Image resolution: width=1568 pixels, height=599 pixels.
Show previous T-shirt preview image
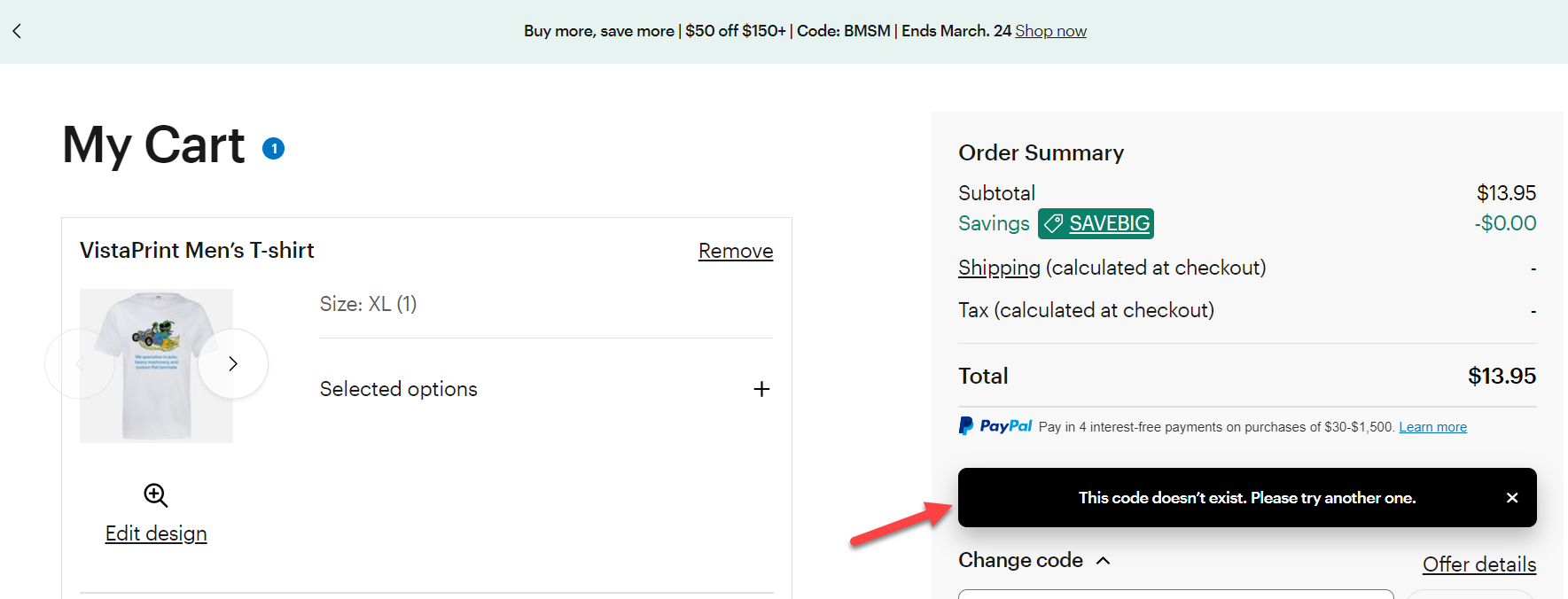80,363
